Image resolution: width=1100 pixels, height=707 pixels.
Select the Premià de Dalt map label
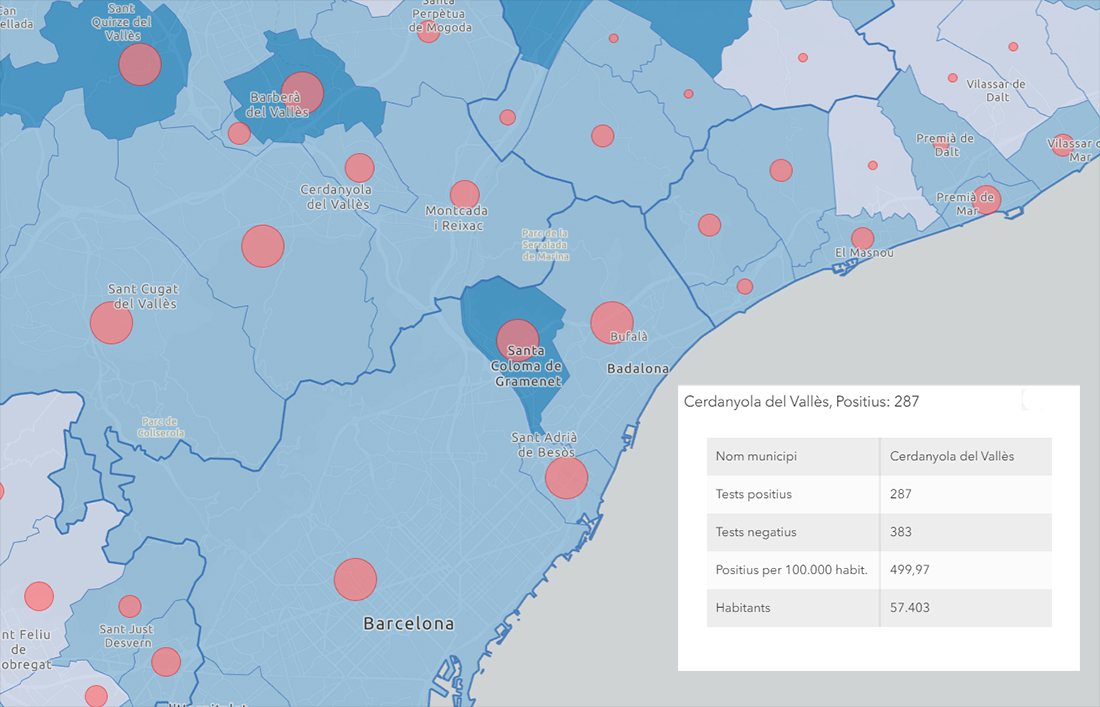coord(945,145)
